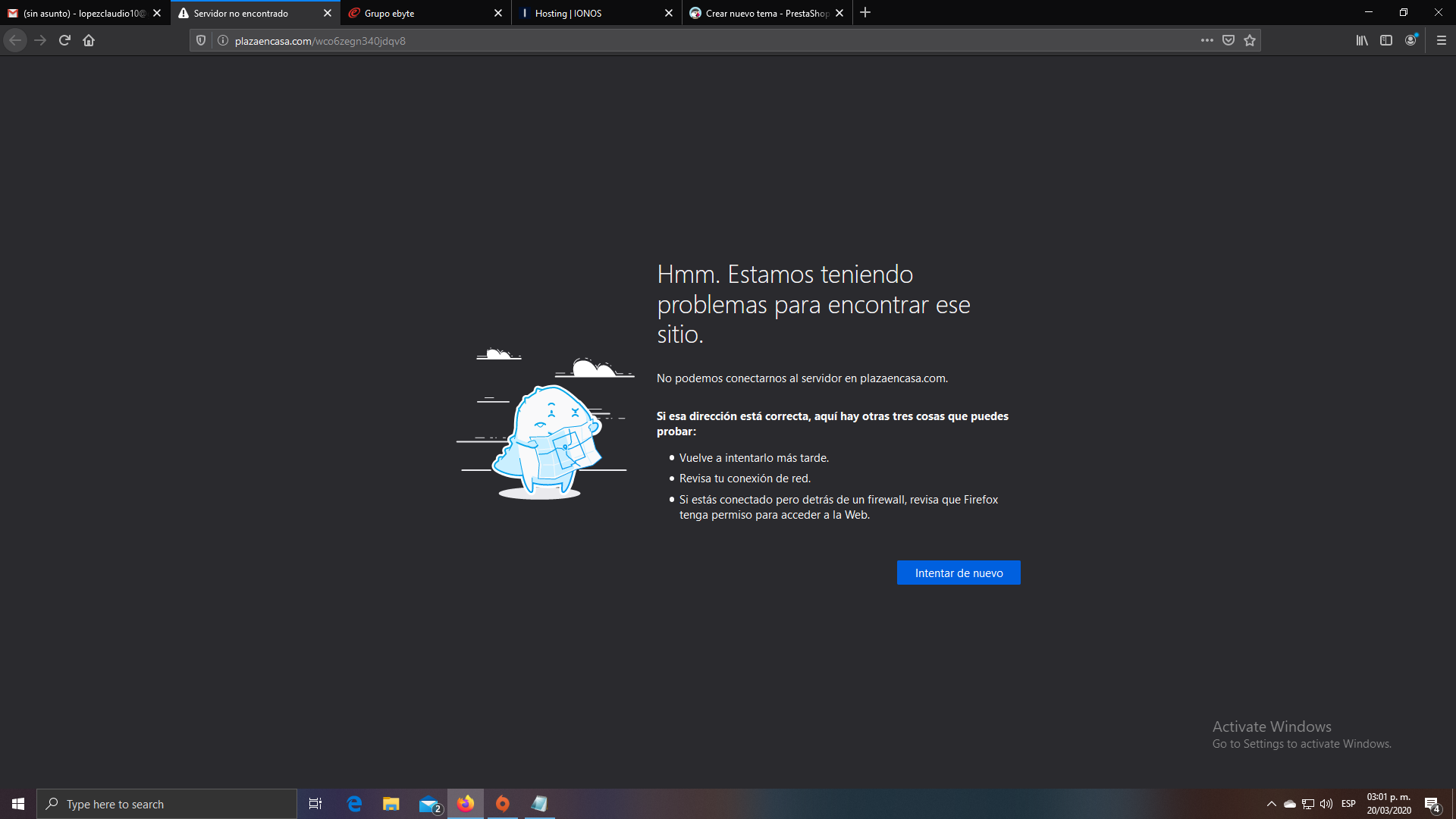Open tracking protection shield icon
1456x819 pixels.
(x=201, y=40)
